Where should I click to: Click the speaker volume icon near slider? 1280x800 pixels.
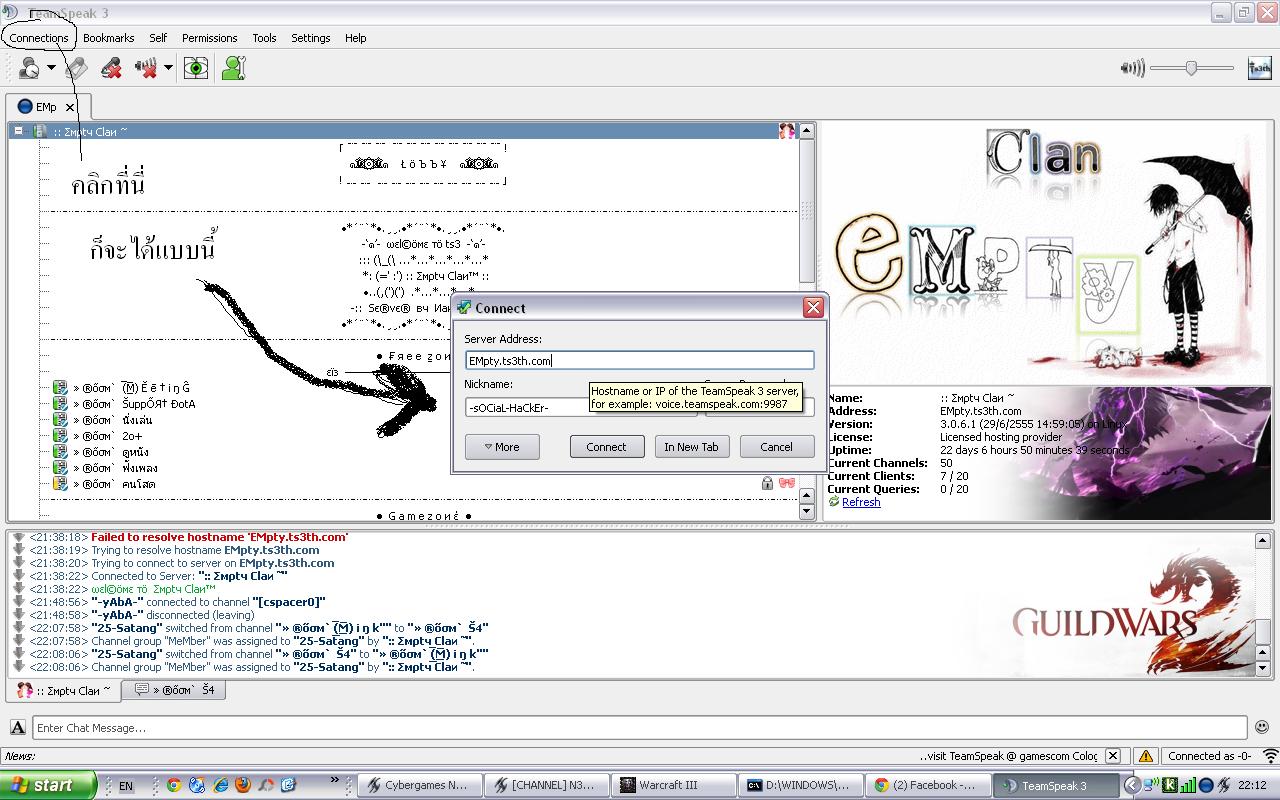tap(1132, 68)
